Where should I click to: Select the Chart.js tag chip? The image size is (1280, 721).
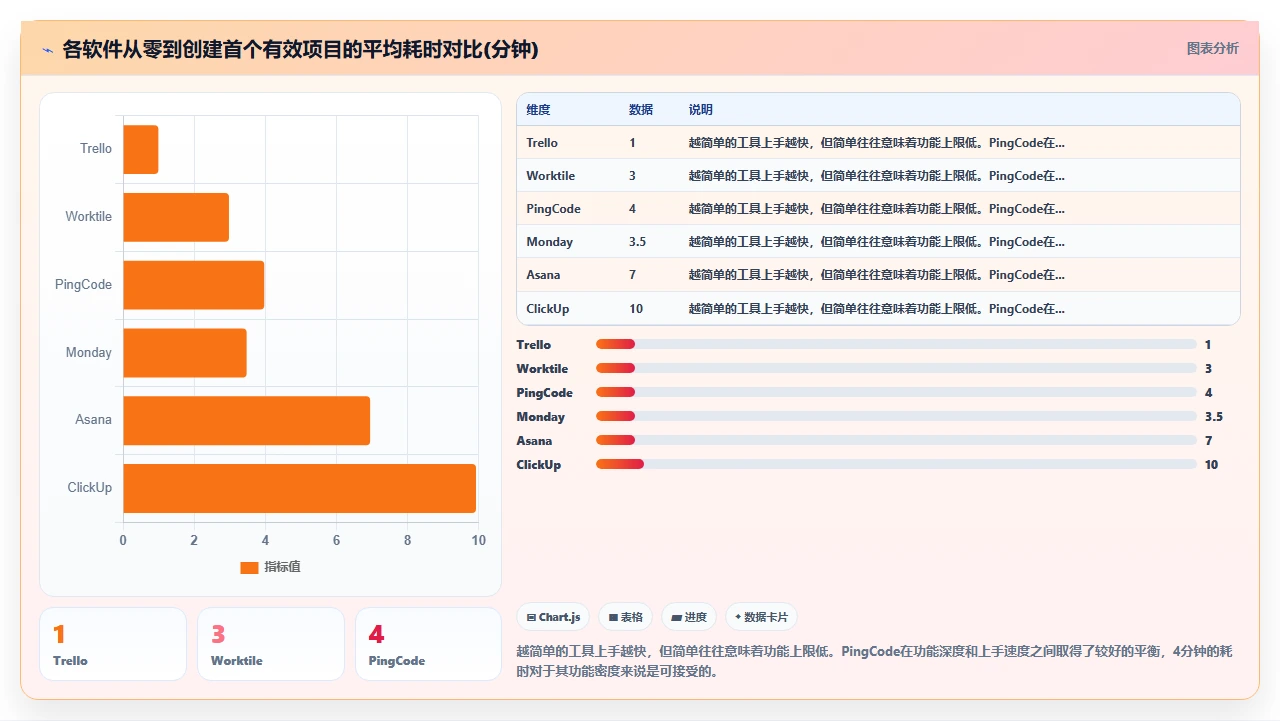tap(553, 617)
